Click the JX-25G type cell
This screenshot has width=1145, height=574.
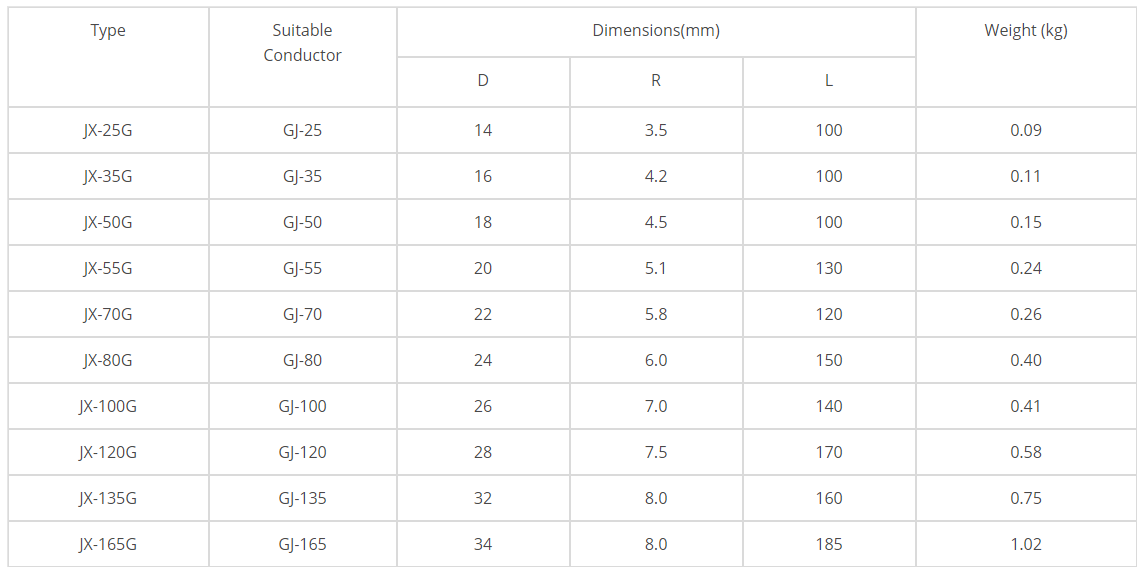(x=108, y=131)
